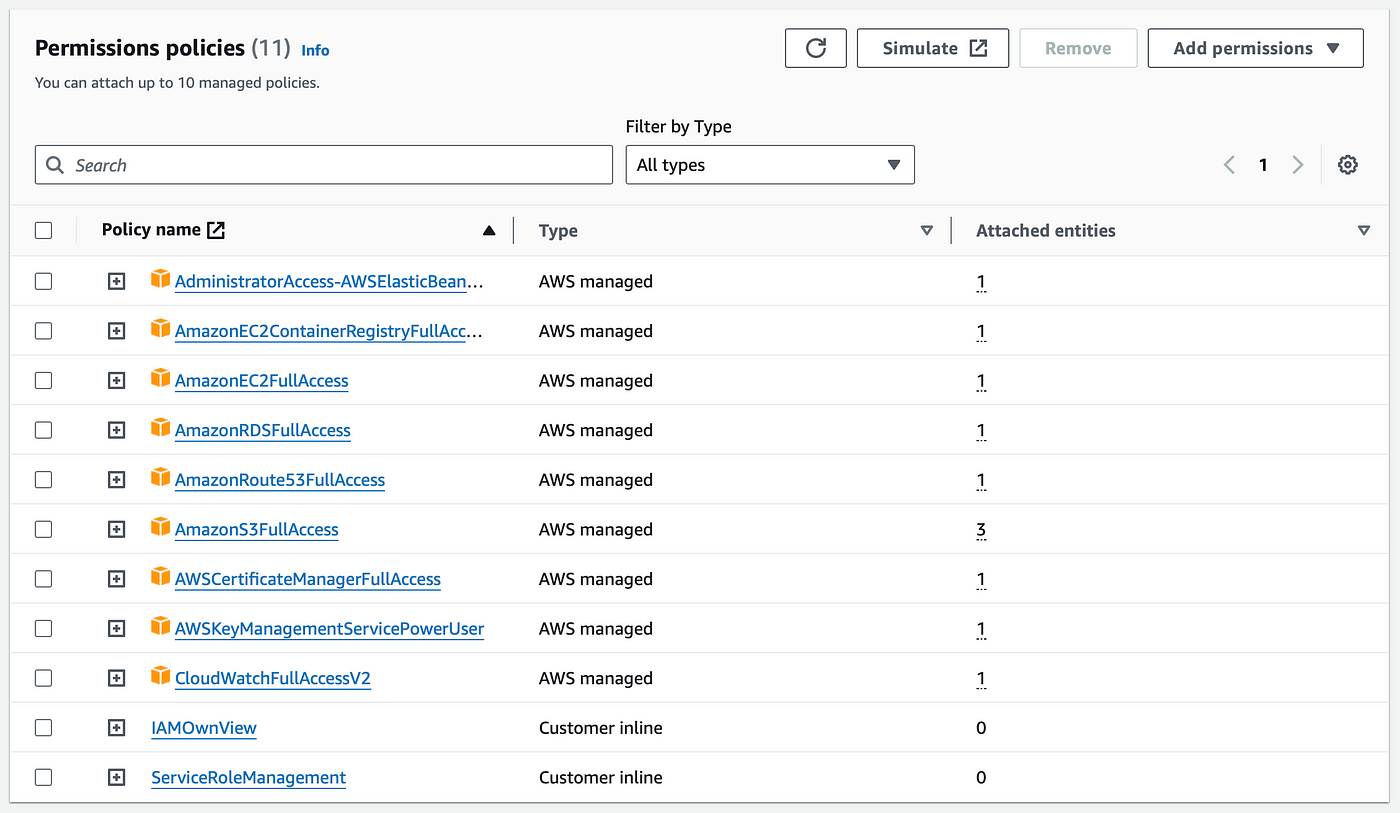
Task: Expand the AWSKeyManagementServicePowerUser policy details
Action: coord(116,629)
